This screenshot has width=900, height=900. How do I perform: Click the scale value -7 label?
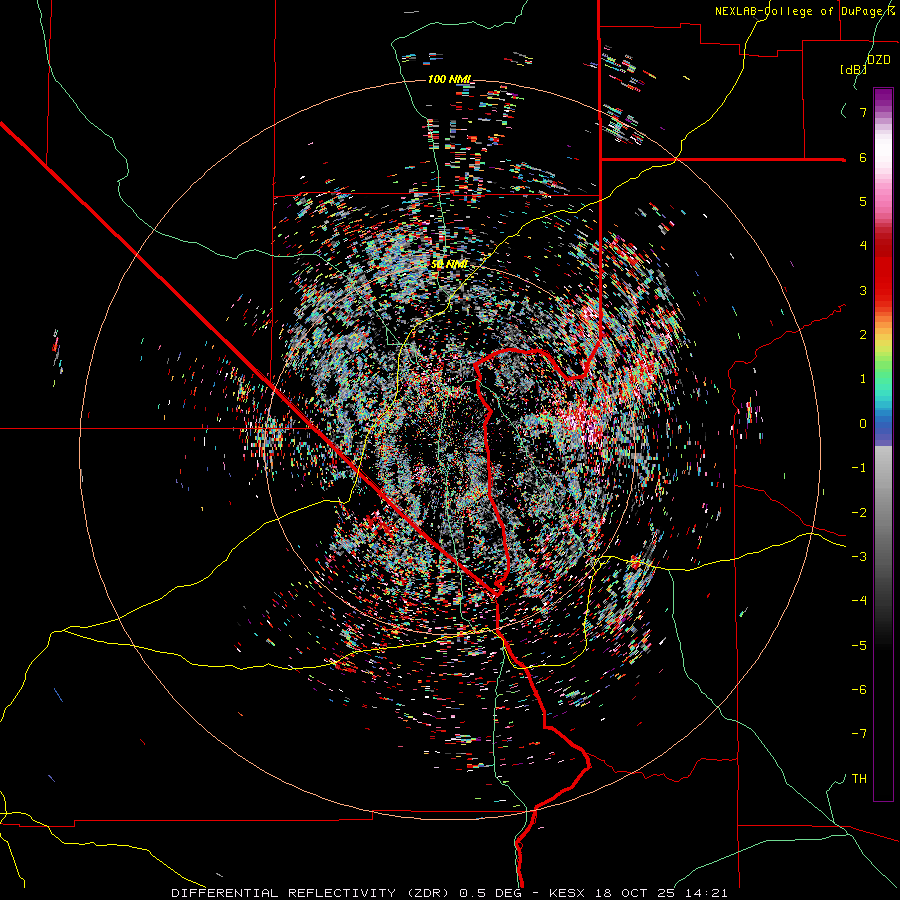pos(859,734)
